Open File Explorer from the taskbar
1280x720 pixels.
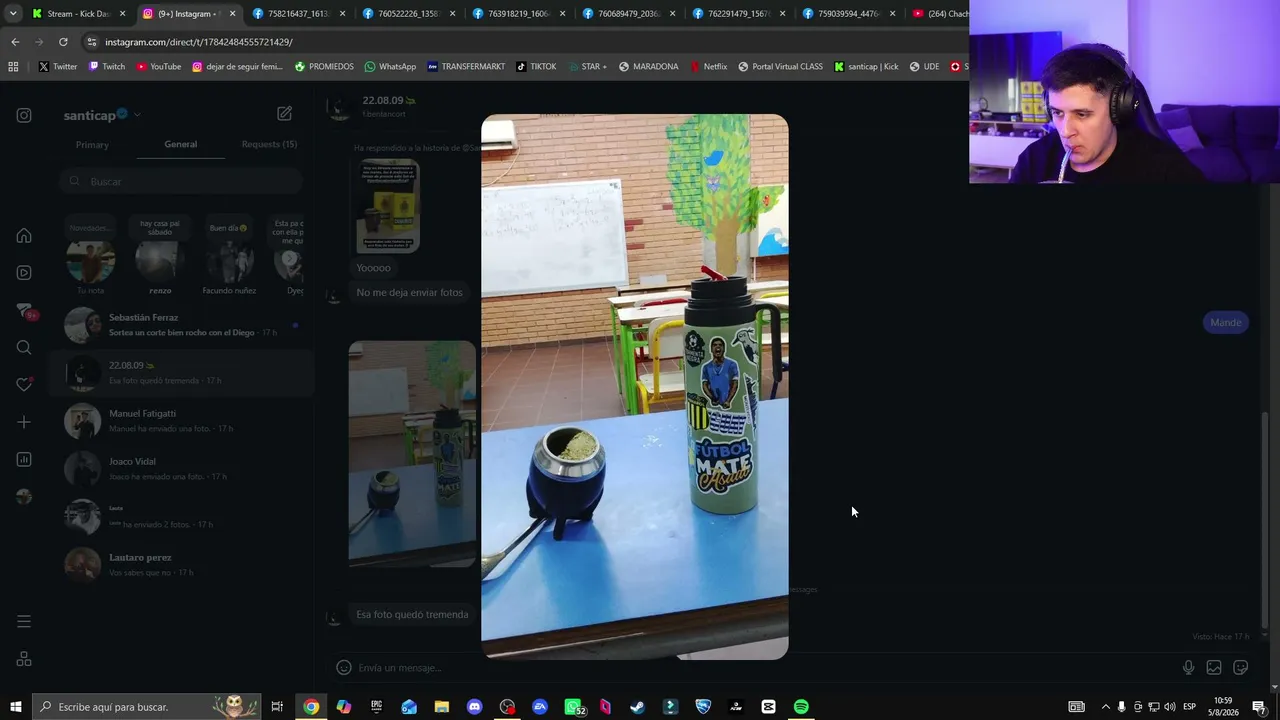441,707
